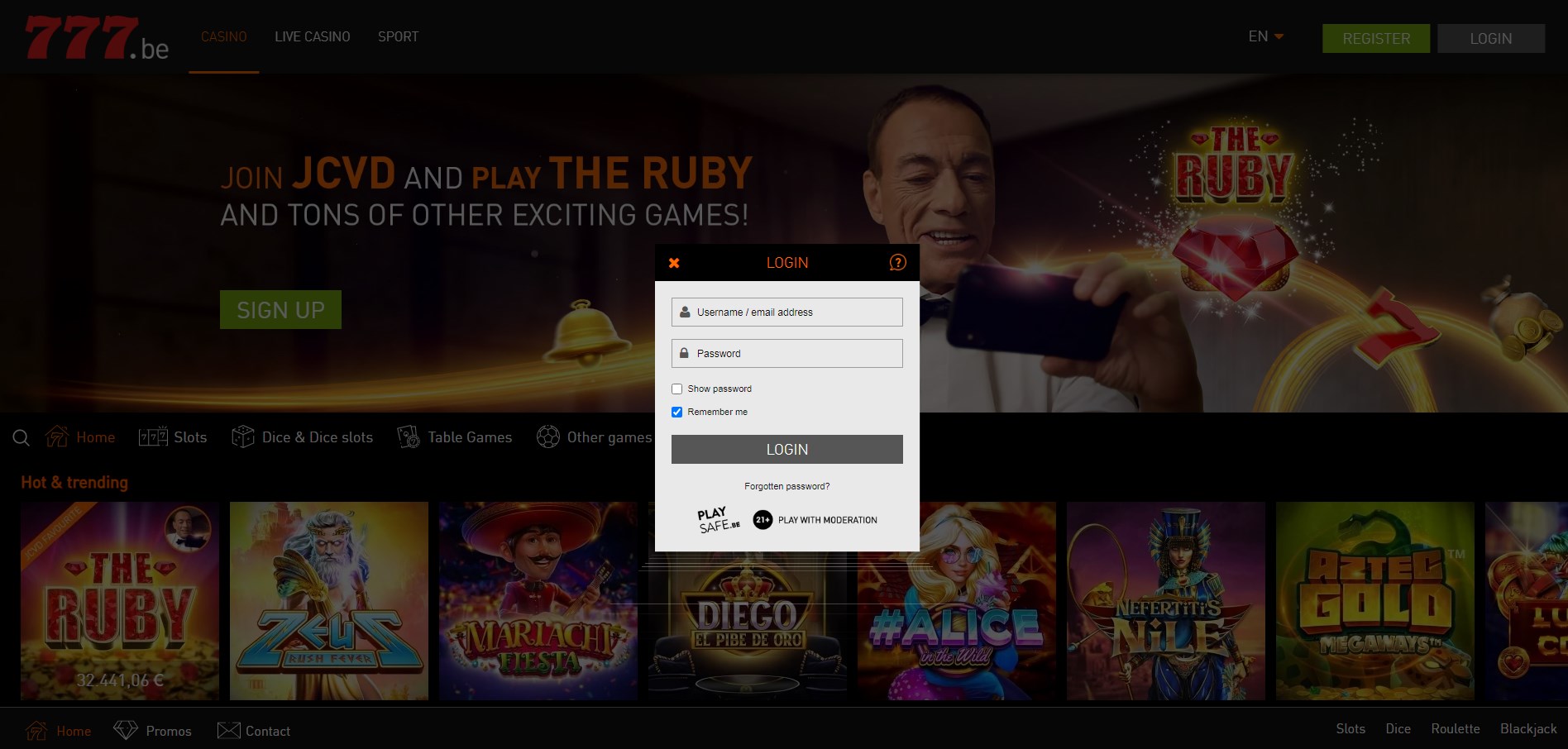Click the search magnifier icon
The width and height of the screenshot is (1568, 749).
(x=22, y=438)
